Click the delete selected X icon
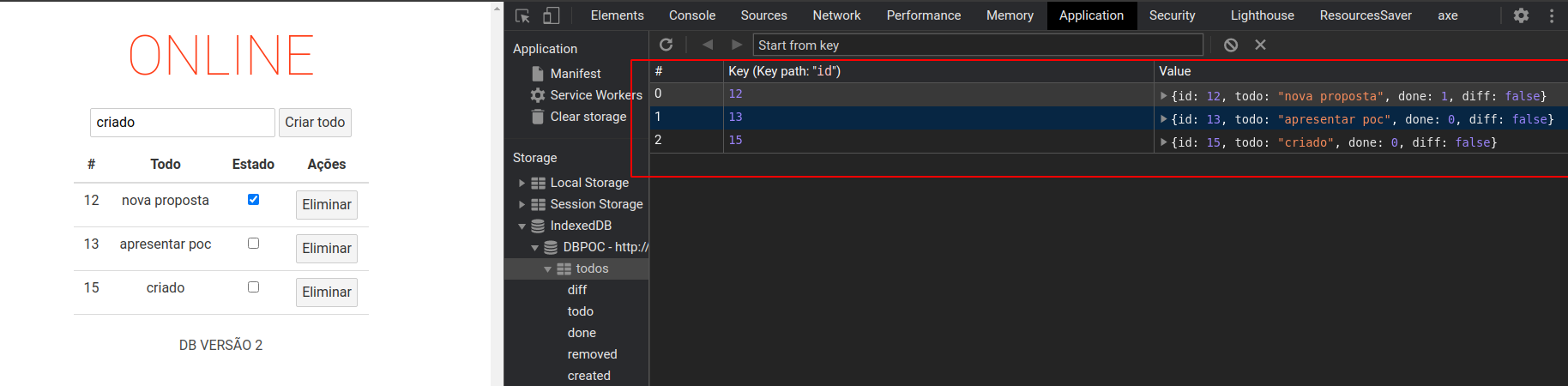Screen dimensions: 1568x386 (x=1260, y=45)
